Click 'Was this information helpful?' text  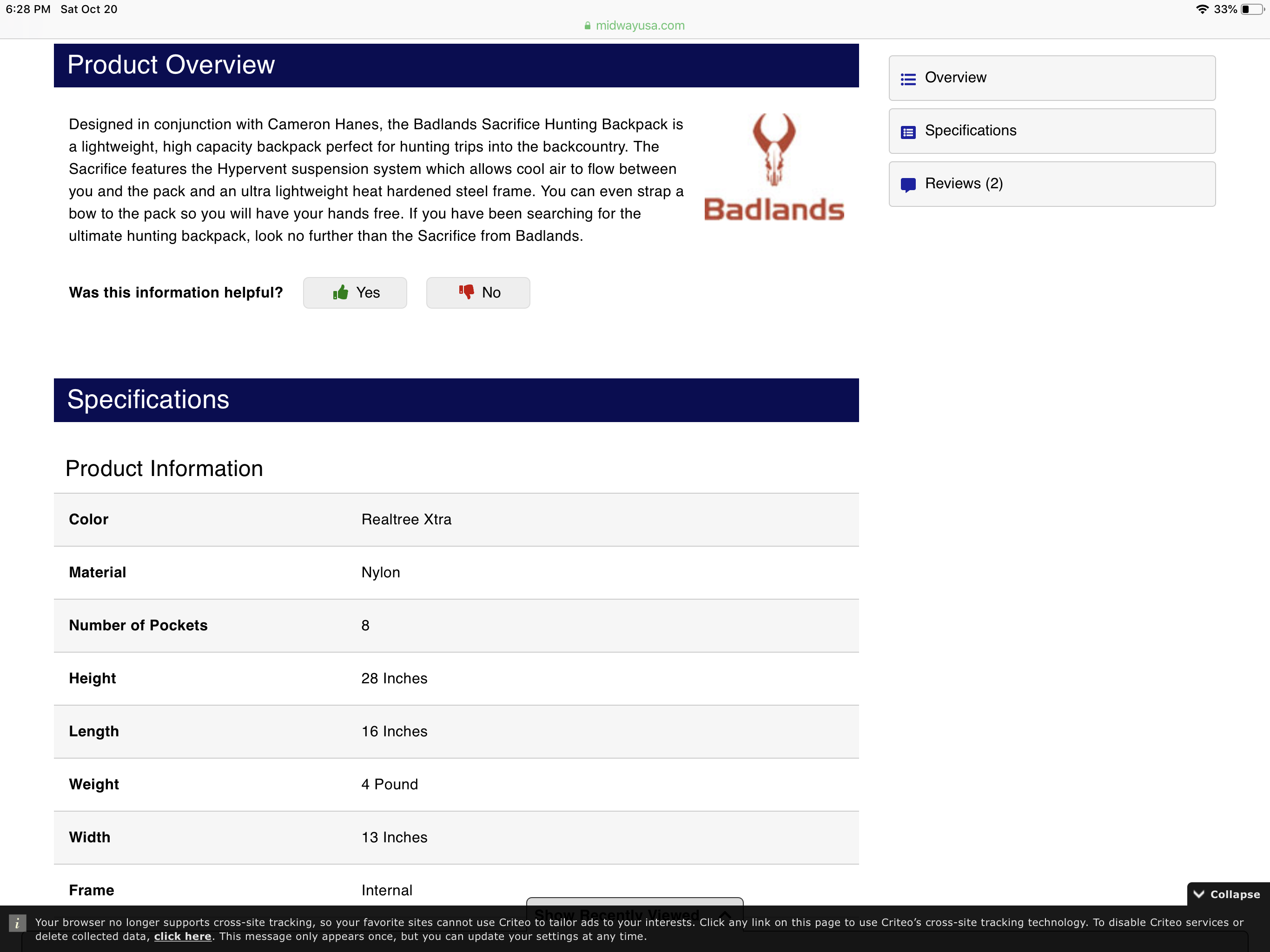pyautogui.click(x=176, y=293)
